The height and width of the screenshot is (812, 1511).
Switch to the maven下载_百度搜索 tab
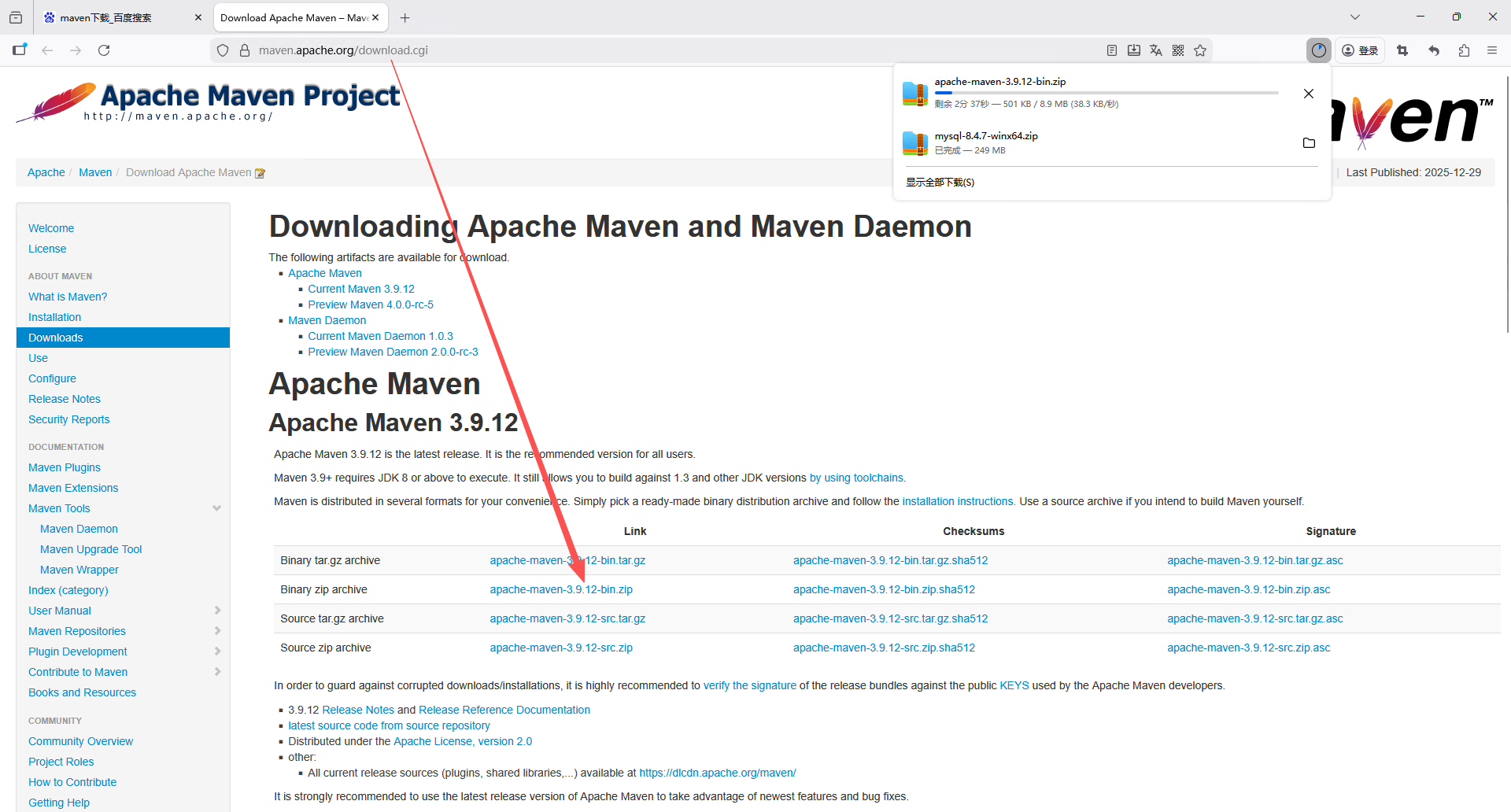coord(118,17)
